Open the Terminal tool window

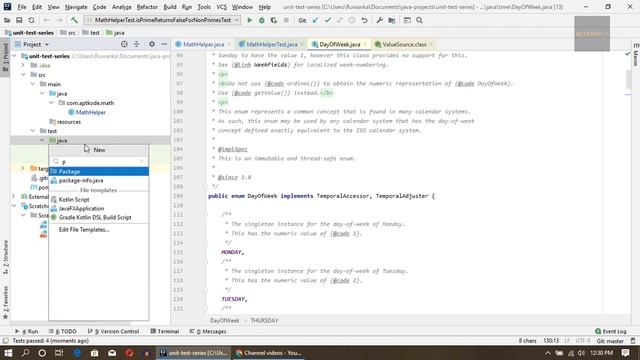tap(164, 331)
